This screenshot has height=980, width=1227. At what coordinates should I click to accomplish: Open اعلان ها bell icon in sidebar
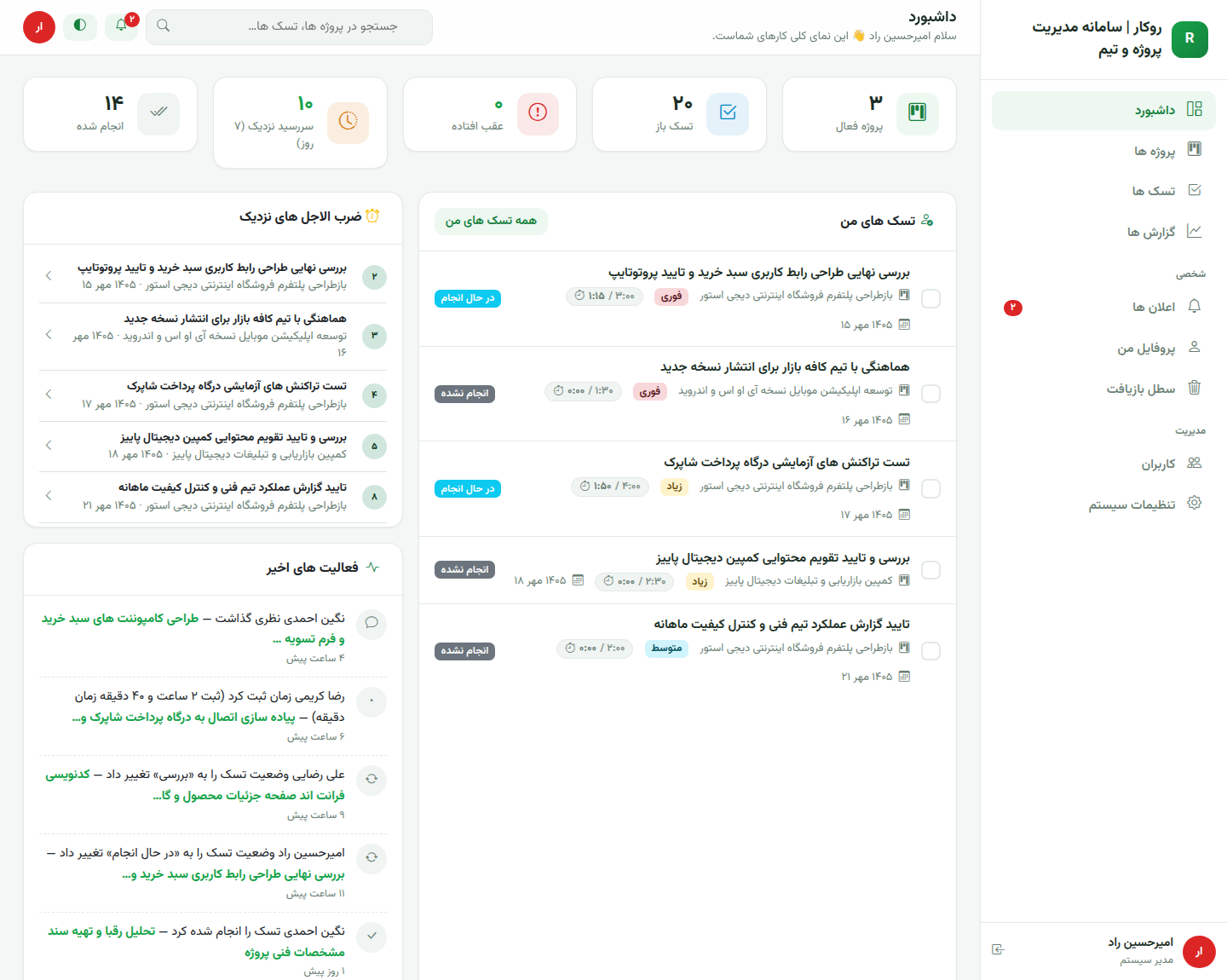point(1195,306)
